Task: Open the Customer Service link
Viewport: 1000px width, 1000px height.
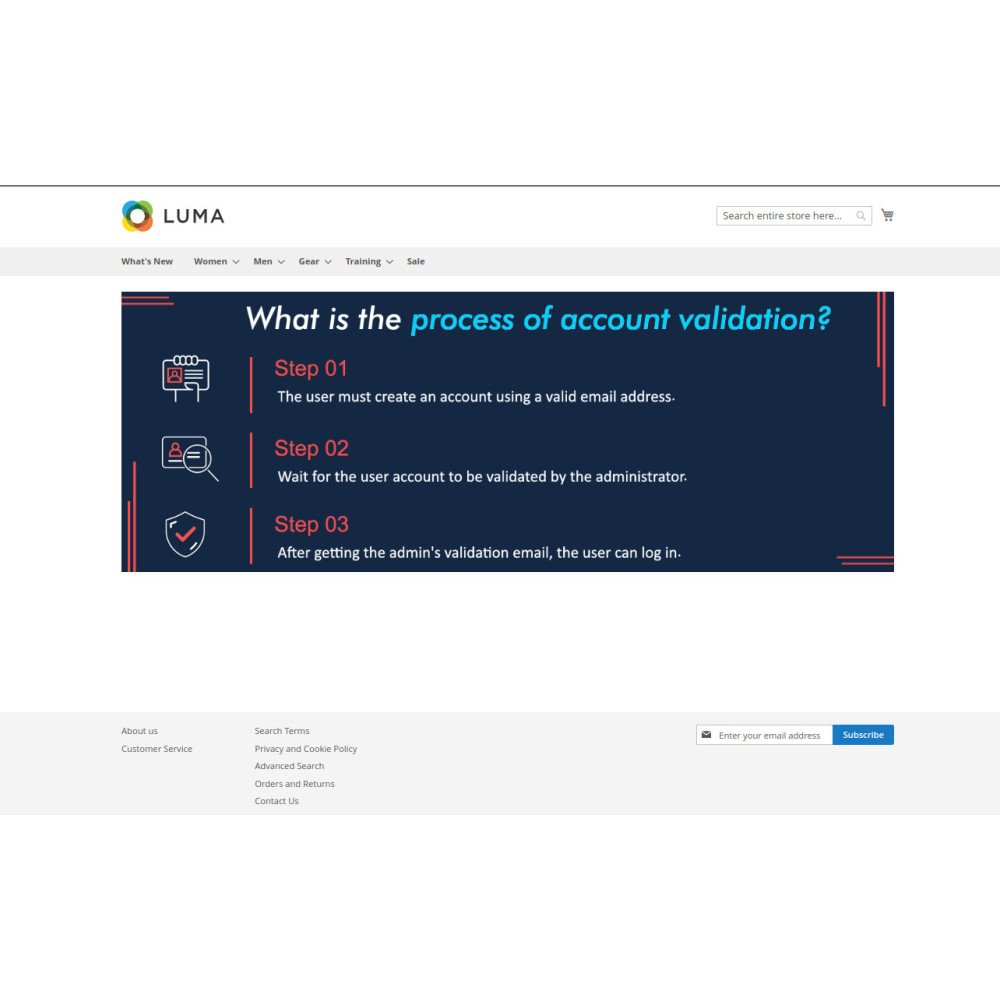Action: (156, 749)
